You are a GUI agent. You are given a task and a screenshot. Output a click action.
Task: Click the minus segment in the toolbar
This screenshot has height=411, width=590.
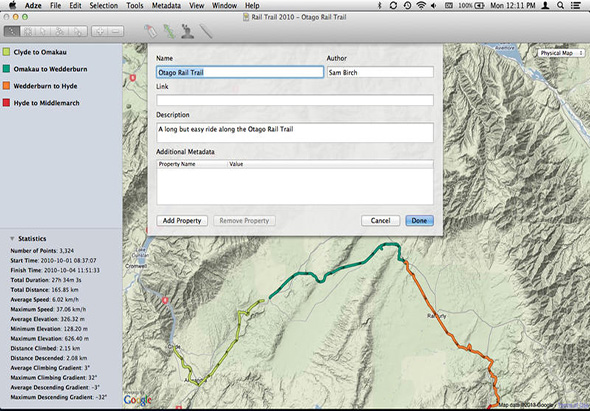pyautogui.click(x=116, y=31)
